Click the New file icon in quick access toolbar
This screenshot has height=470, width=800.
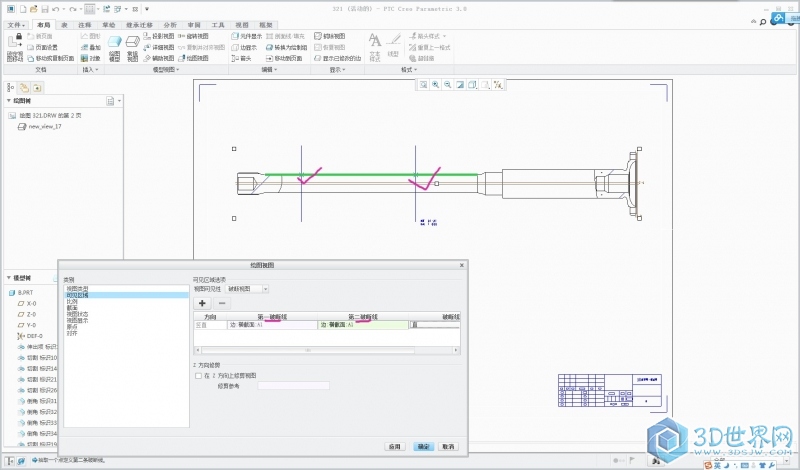pyautogui.click(x=22, y=9)
